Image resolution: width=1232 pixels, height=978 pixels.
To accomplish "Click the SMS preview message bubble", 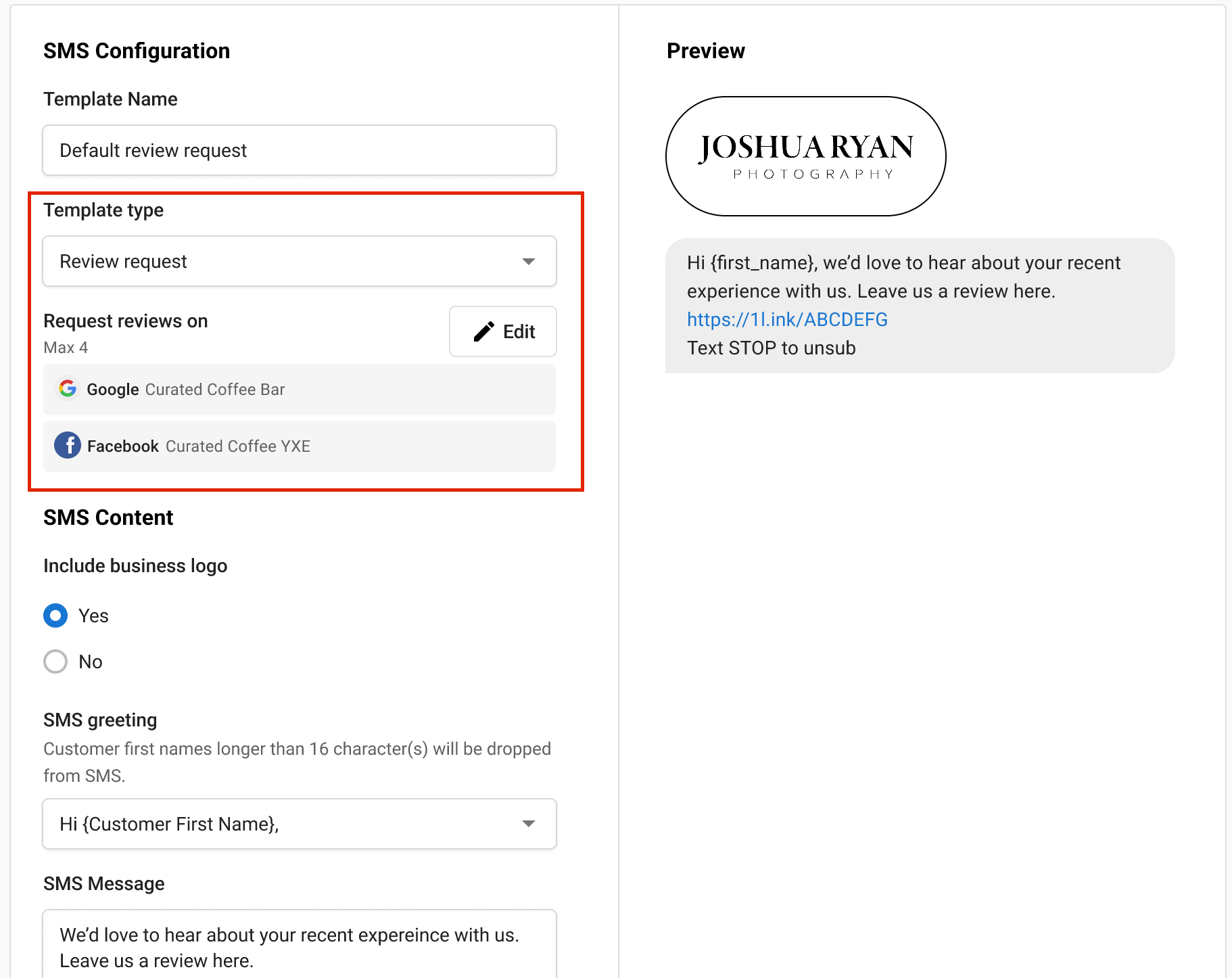I will pyautogui.click(x=920, y=304).
